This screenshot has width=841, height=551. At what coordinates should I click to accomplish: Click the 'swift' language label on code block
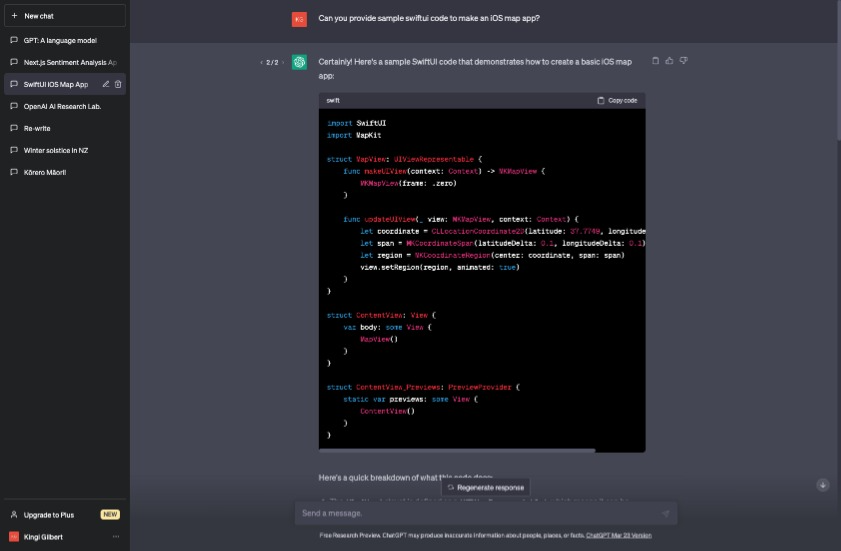[x=333, y=100]
